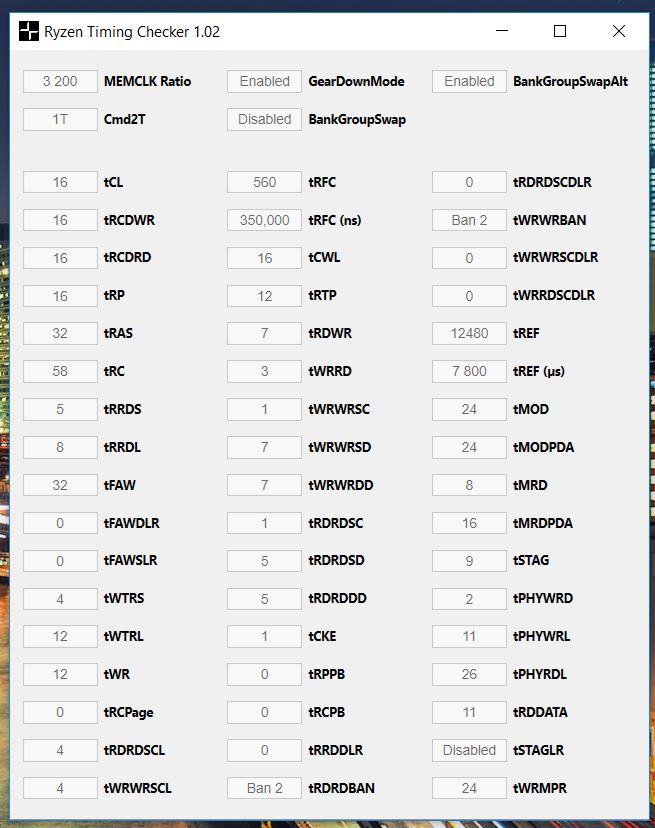
Task: Click the MEMCLK Ratio value field
Action: (60, 81)
